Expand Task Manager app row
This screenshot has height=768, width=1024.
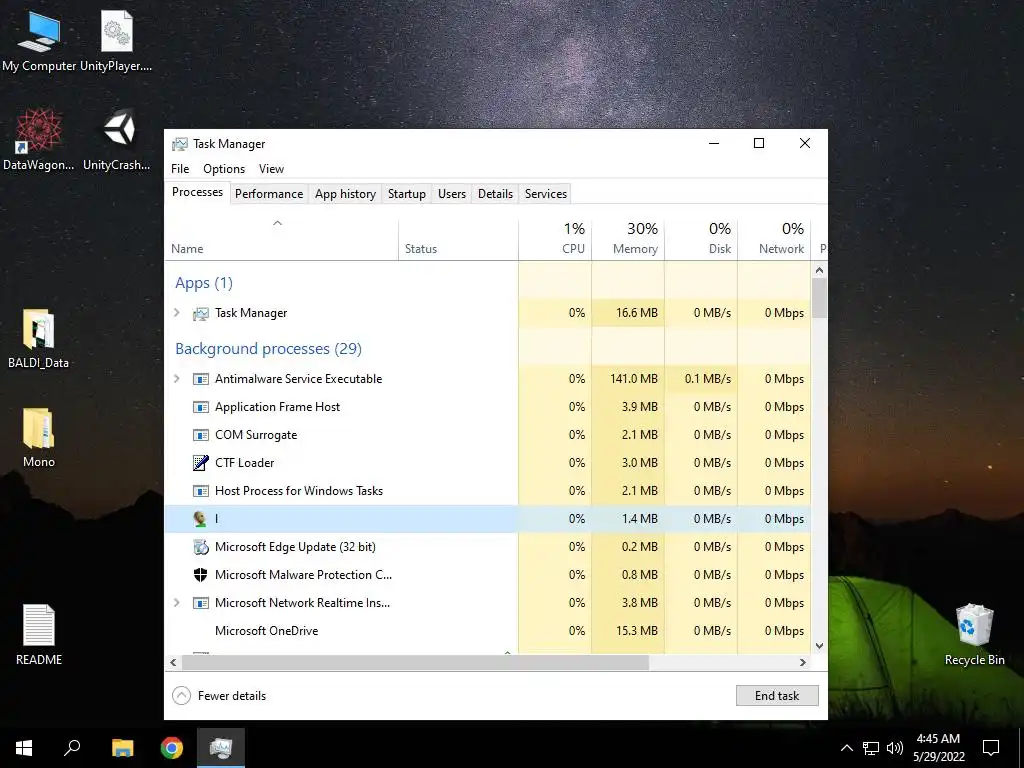coord(177,313)
